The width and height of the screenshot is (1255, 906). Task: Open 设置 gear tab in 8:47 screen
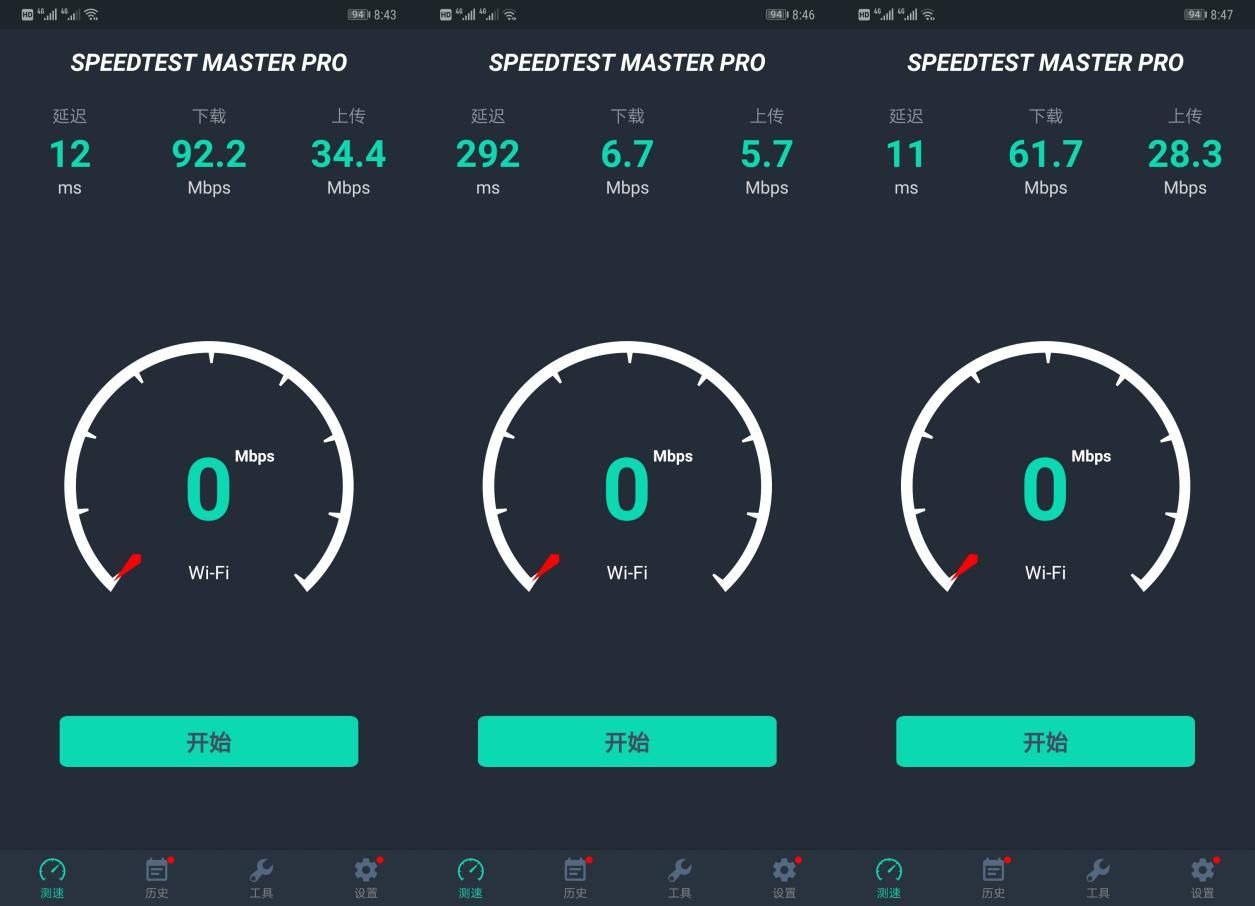(1202, 878)
